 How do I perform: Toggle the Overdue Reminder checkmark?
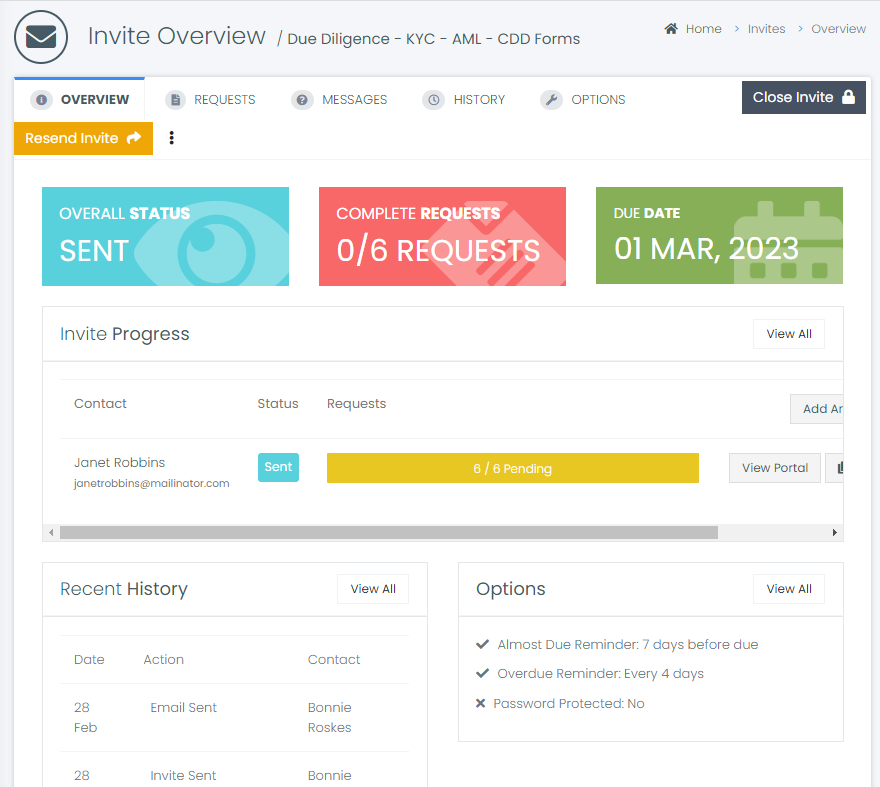483,673
